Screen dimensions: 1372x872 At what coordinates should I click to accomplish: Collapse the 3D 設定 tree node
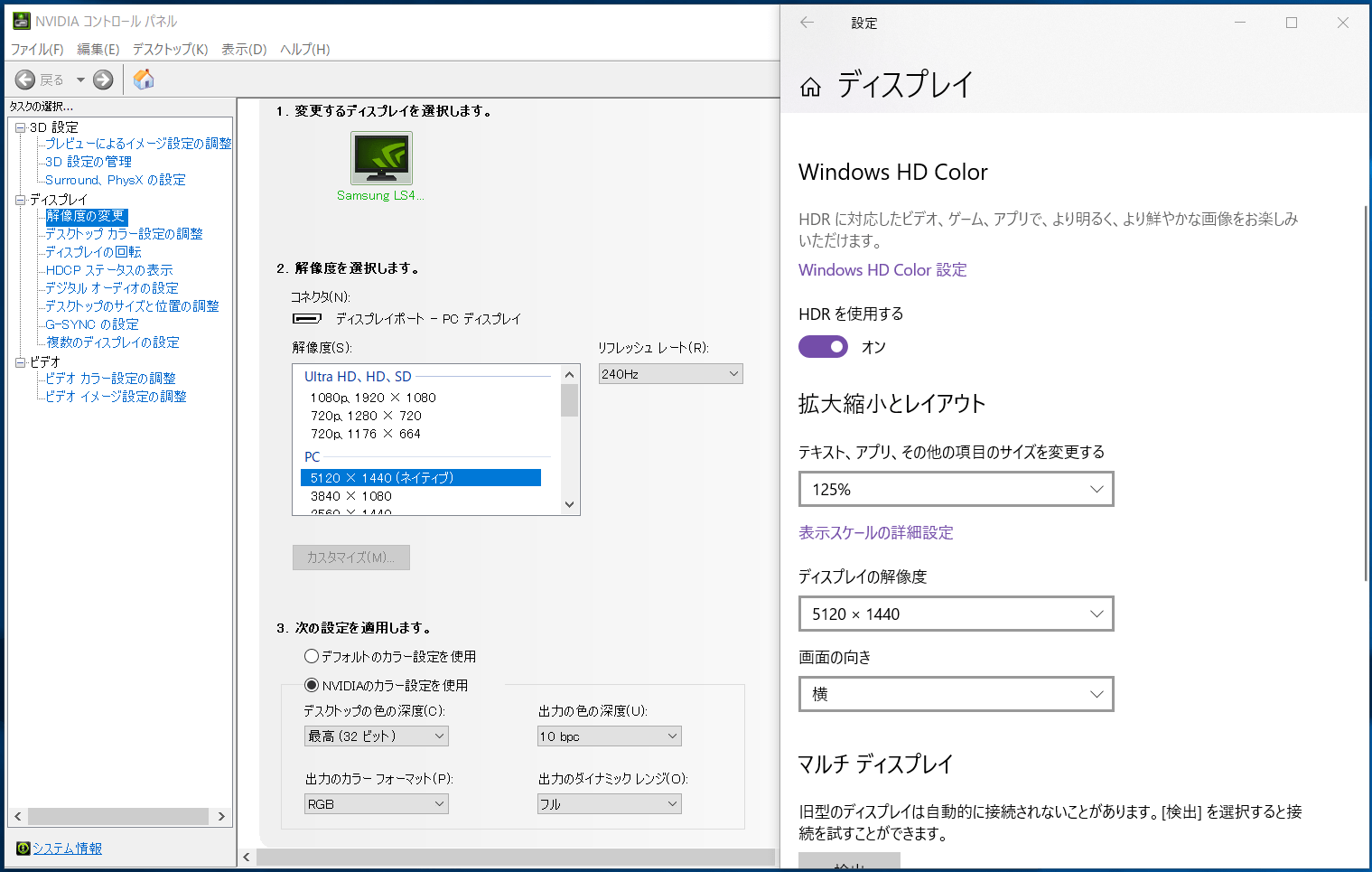pyautogui.click(x=20, y=127)
